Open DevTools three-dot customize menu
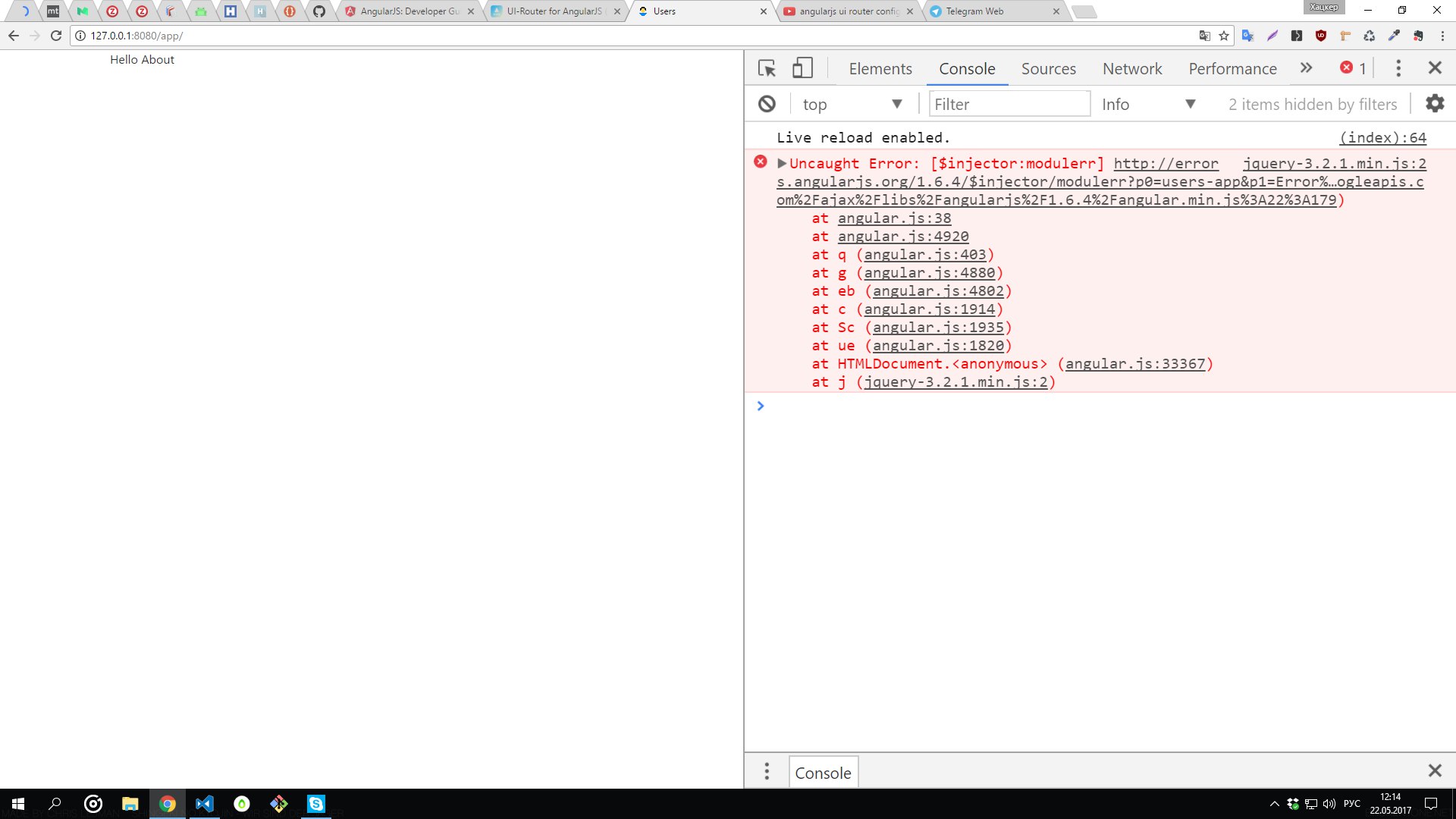The image size is (1456, 819). [1398, 68]
